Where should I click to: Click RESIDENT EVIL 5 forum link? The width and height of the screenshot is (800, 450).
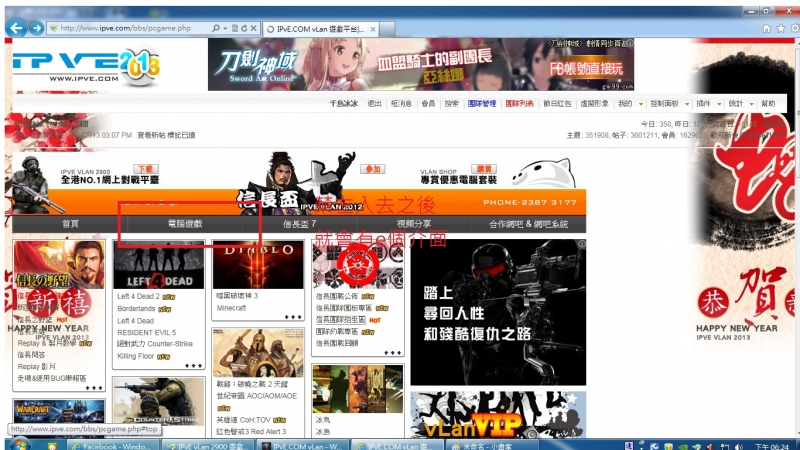(x=146, y=332)
